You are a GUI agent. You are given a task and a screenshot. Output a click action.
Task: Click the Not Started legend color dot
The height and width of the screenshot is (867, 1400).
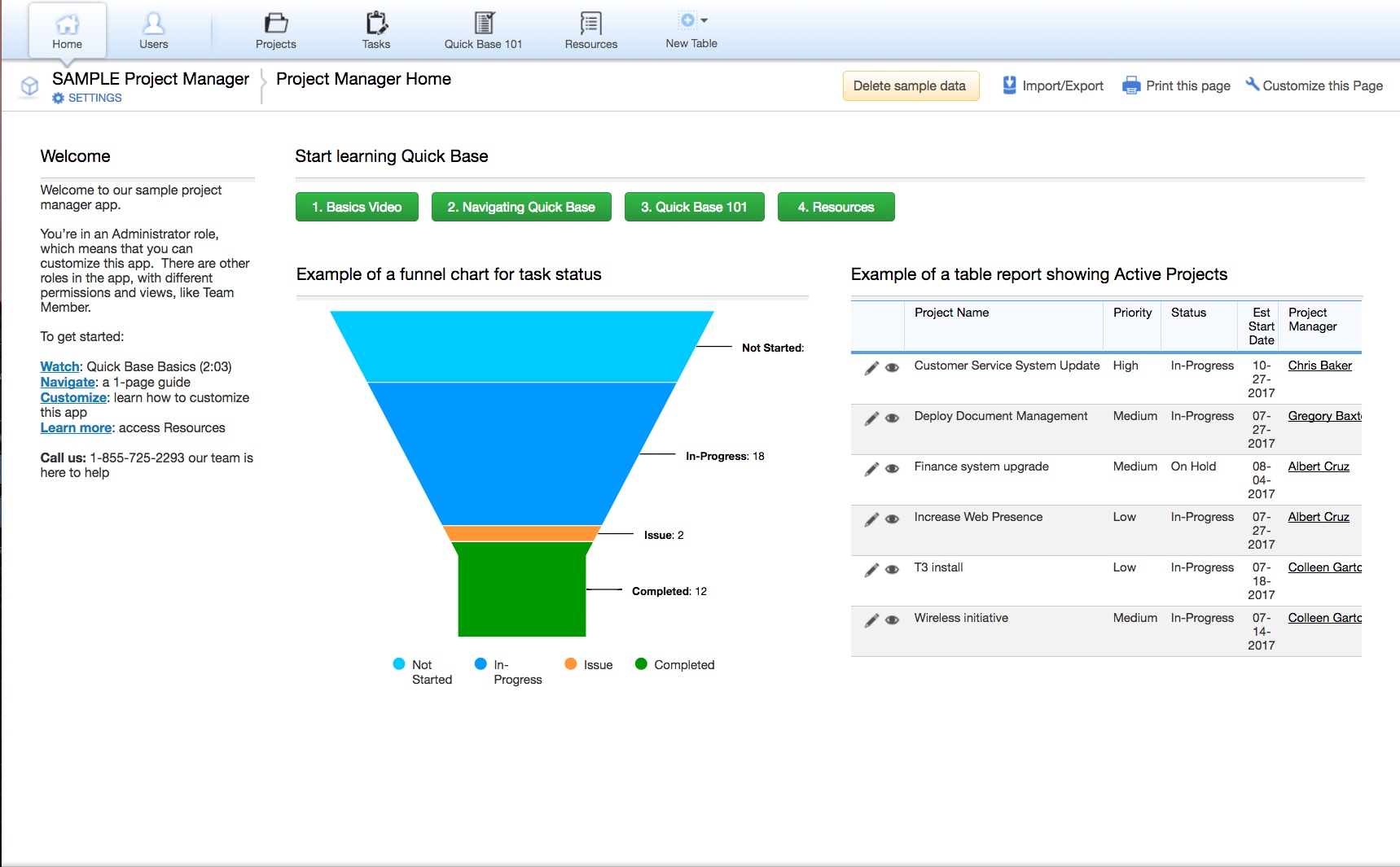tap(399, 664)
